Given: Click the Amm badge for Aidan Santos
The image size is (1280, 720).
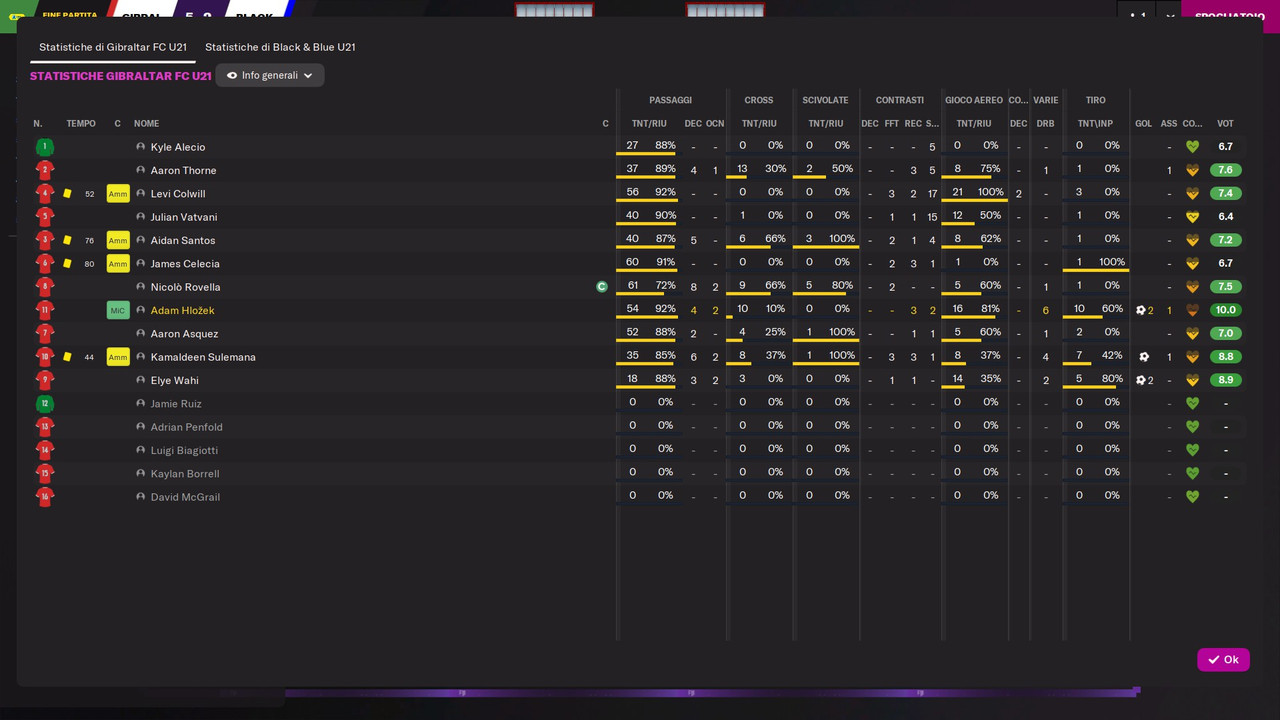Looking at the screenshot, I should (x=118, y=240).
